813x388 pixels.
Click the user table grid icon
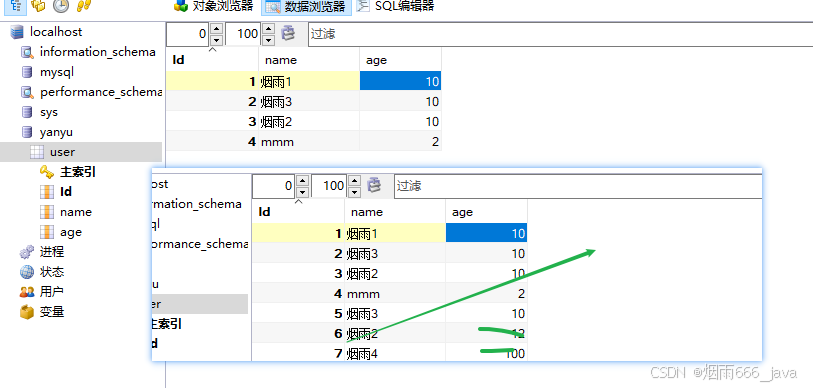(37, 152)
